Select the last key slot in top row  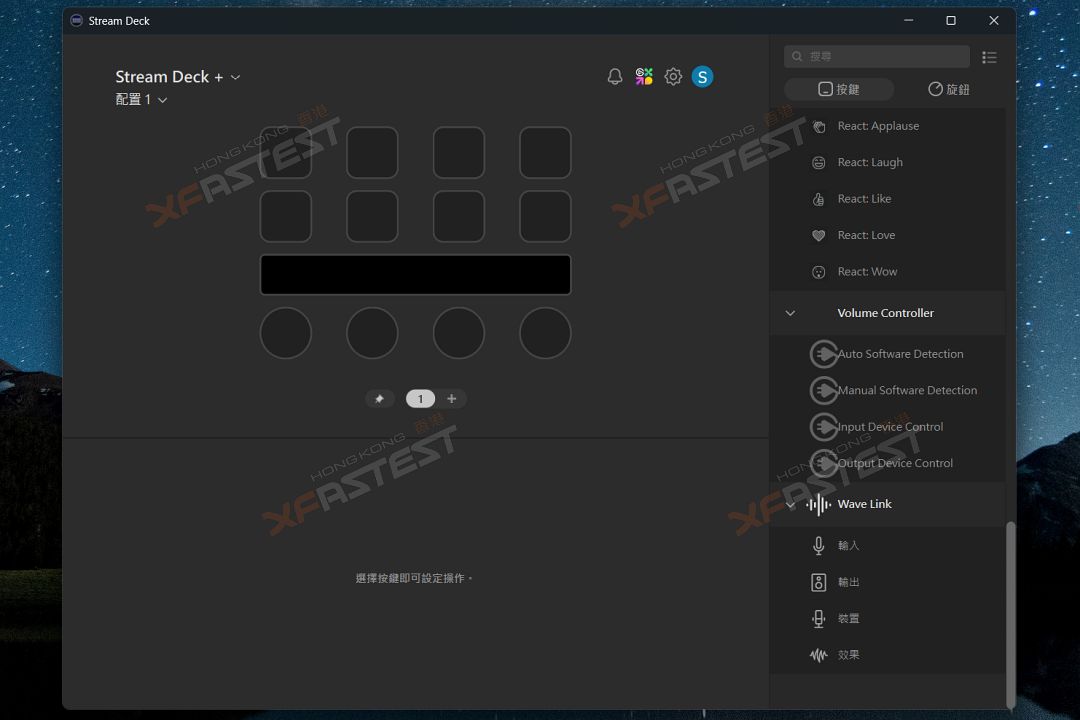tap(545, 152)
